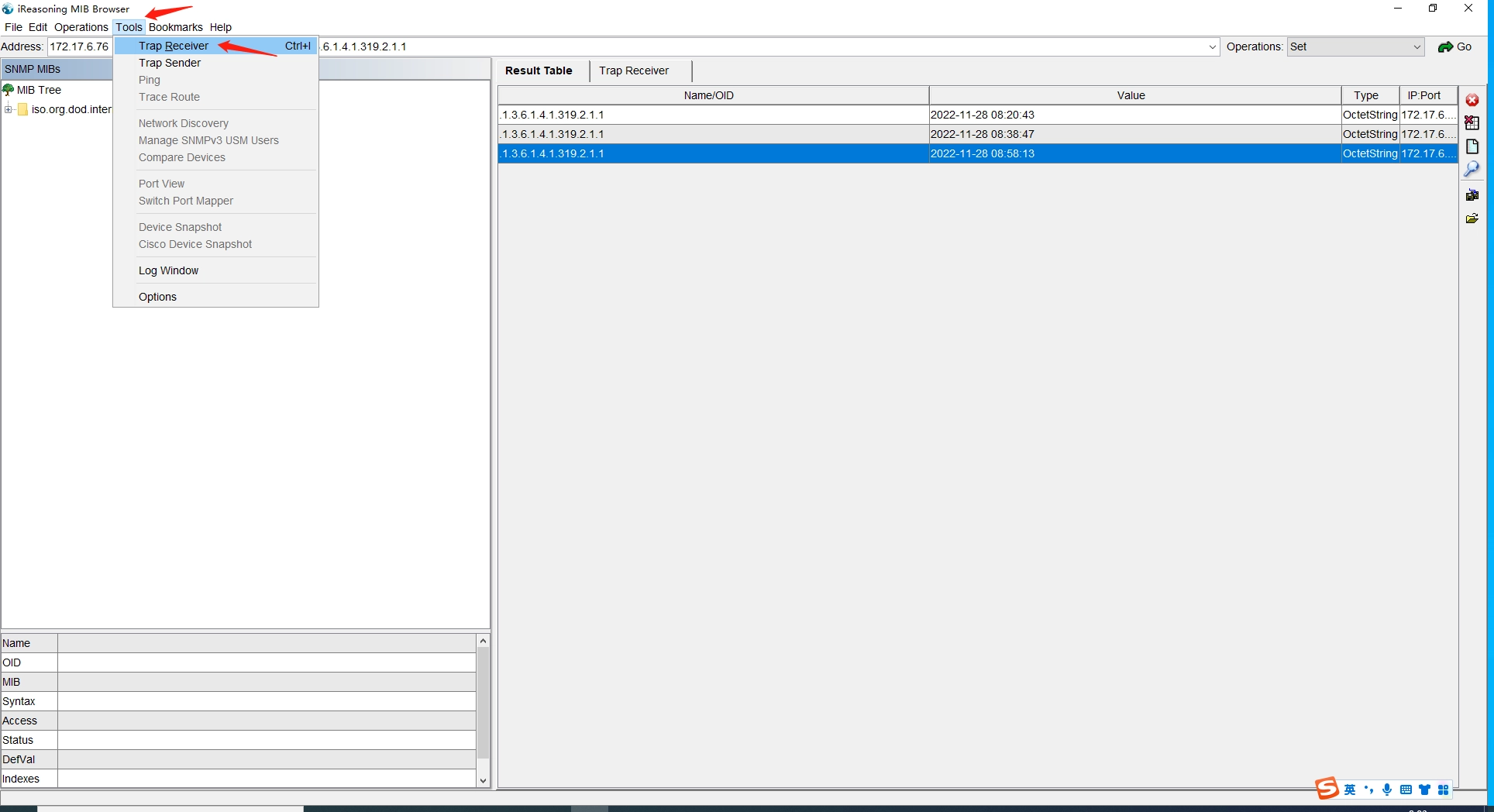Click the clear result table icon
Image resolution: width=1494 pixels, height=812 pixels.
(1472, 122)
